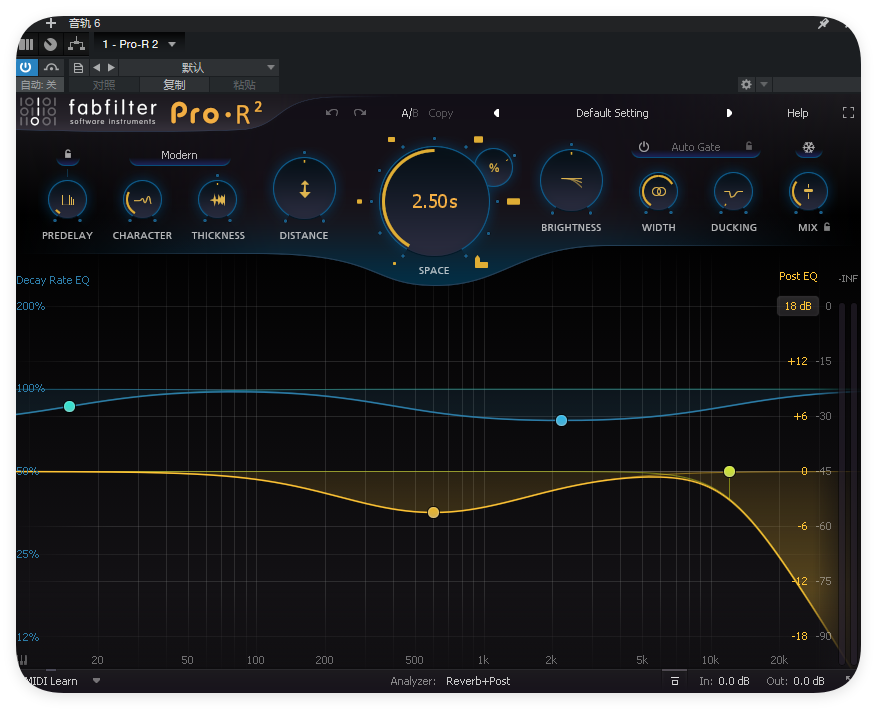Click the MIX knob
Screen dimensions: 877x709
[x=808, y=192]
